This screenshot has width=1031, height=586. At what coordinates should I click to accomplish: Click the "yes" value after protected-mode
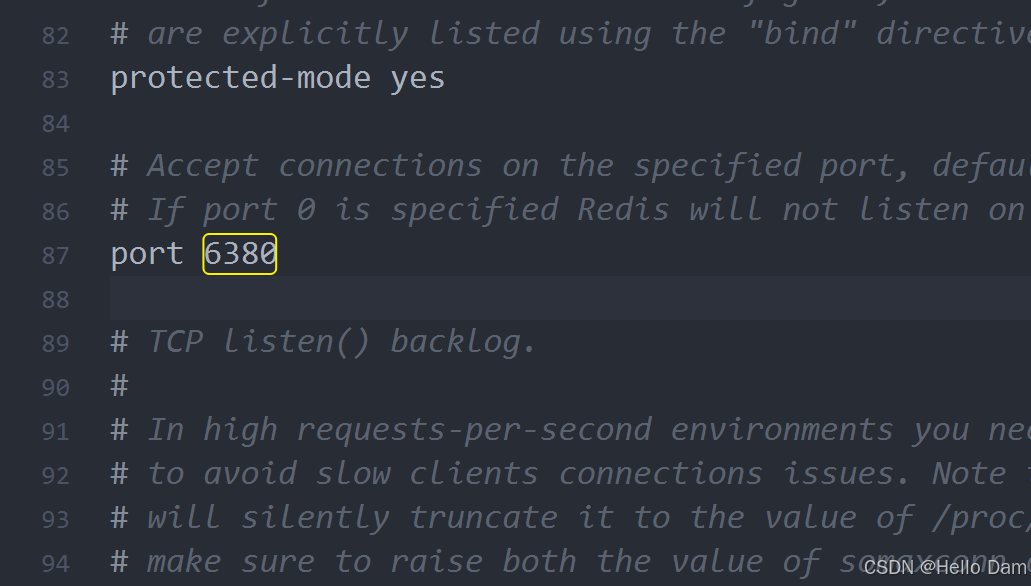(417, 78)
